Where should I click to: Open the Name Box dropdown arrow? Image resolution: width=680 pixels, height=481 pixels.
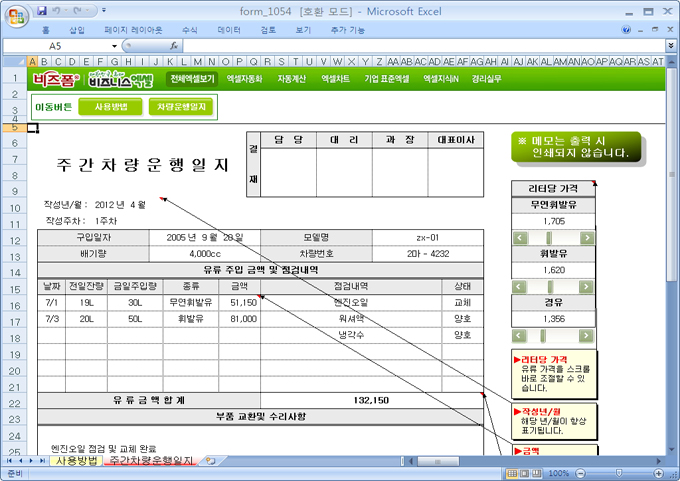(114, 46)
